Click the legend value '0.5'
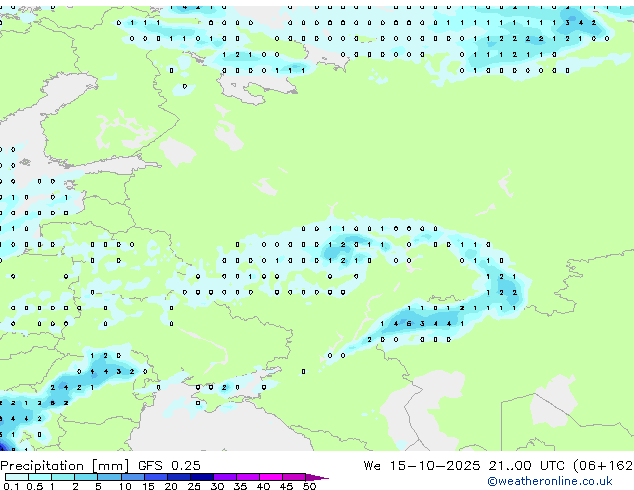The width and height of the screenshot is (634, 490). (x=34, y=486)
